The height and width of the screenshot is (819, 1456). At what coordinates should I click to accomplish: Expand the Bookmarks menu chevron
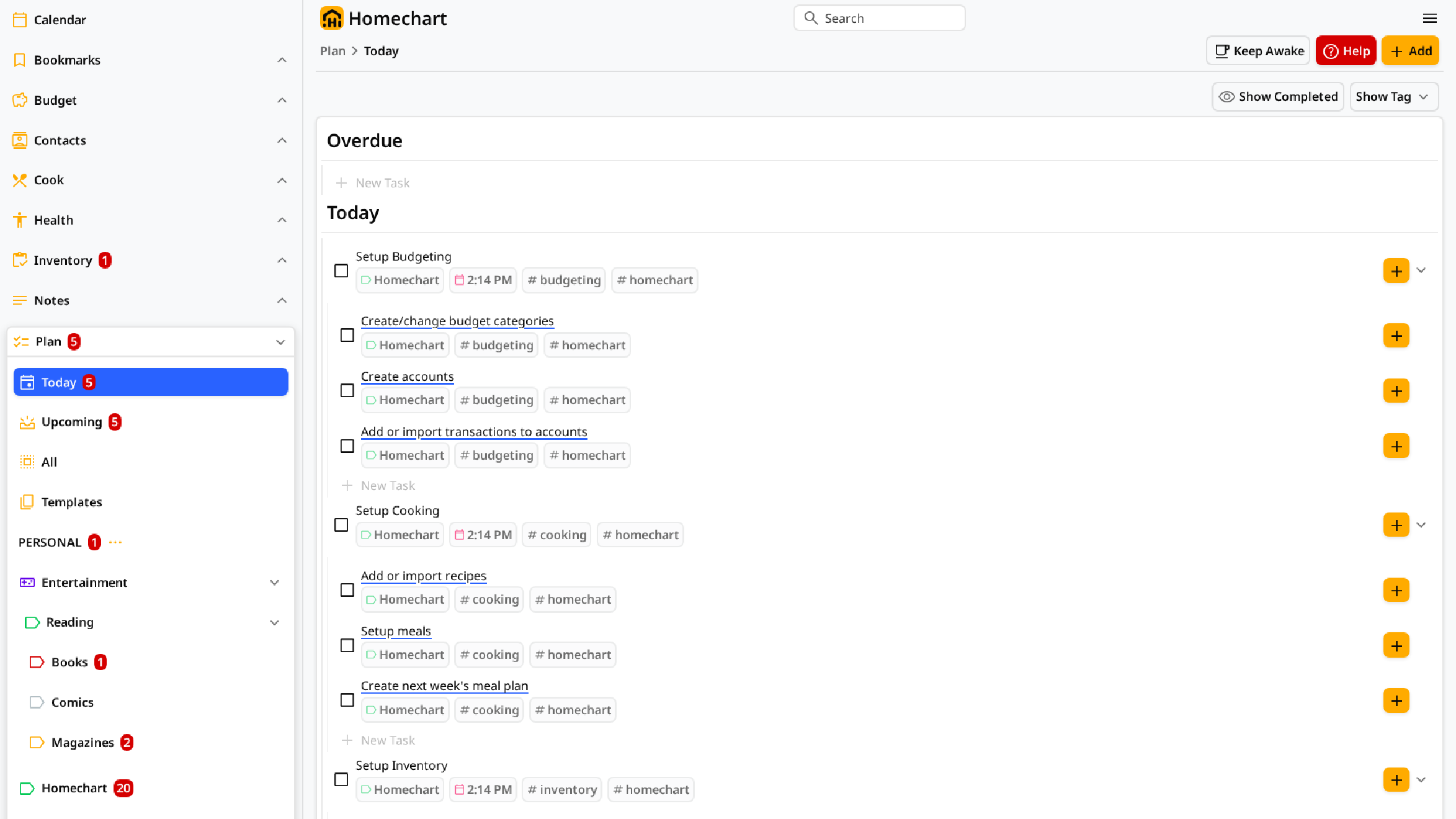click(282, 60)
